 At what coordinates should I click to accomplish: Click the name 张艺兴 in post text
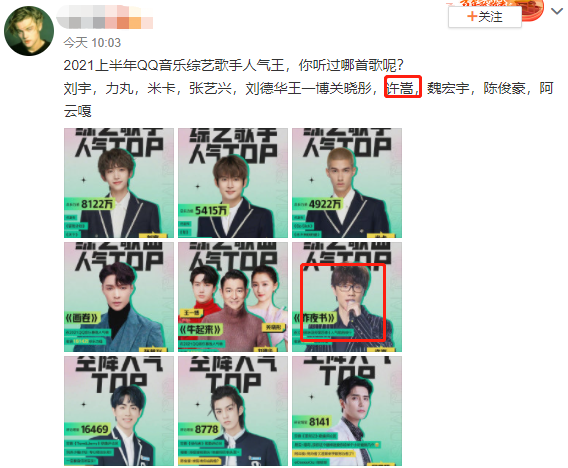[210, 88]
